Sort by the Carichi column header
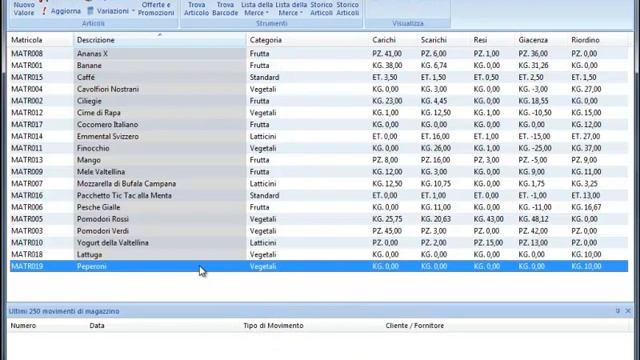This screenshot has width=640, height=360. pyautogui.click(x=384, y=40)
